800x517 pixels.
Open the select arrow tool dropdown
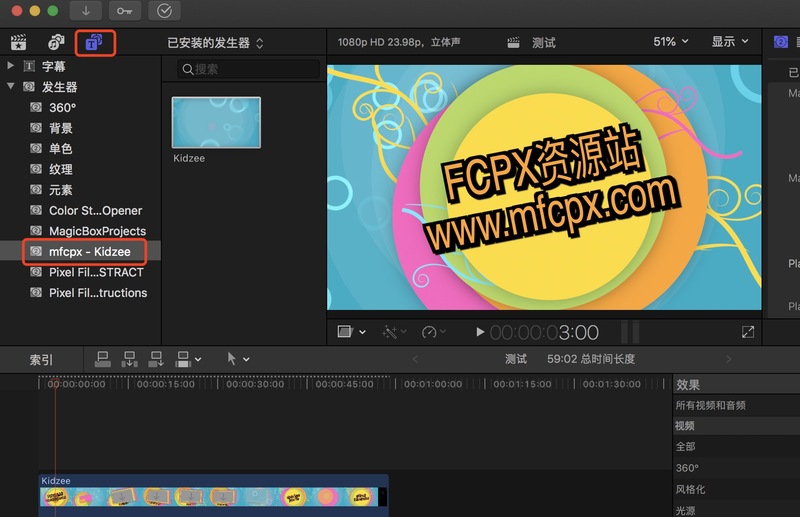click(x=238, y=359)
